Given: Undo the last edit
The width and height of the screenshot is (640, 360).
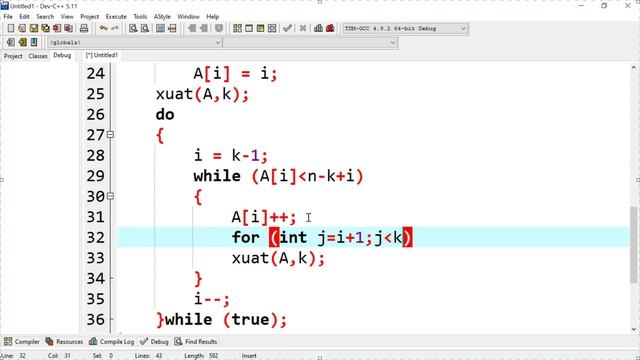Looking at the screenshot, I should [x=103, y=28].
